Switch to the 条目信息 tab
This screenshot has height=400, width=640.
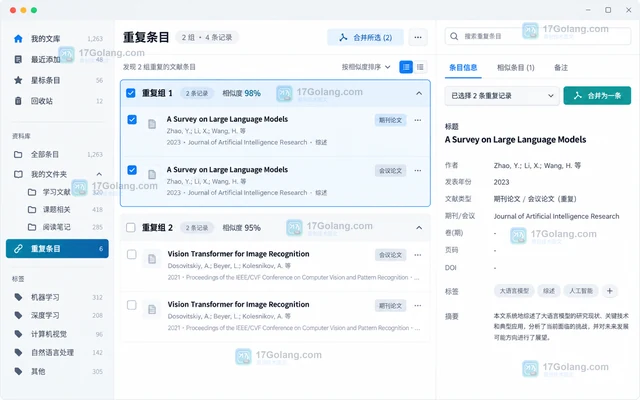[x=463, y=68]
